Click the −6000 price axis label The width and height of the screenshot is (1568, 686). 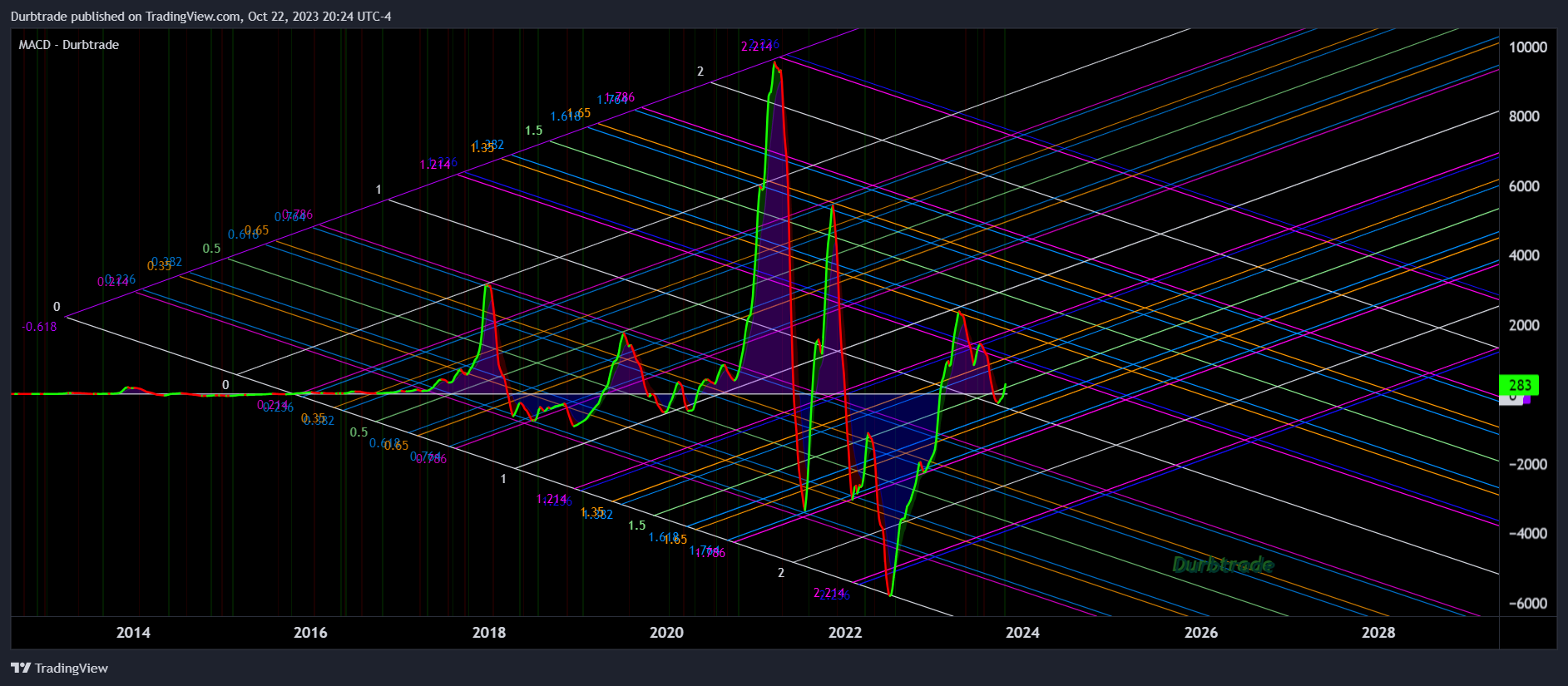[1528, 604]
